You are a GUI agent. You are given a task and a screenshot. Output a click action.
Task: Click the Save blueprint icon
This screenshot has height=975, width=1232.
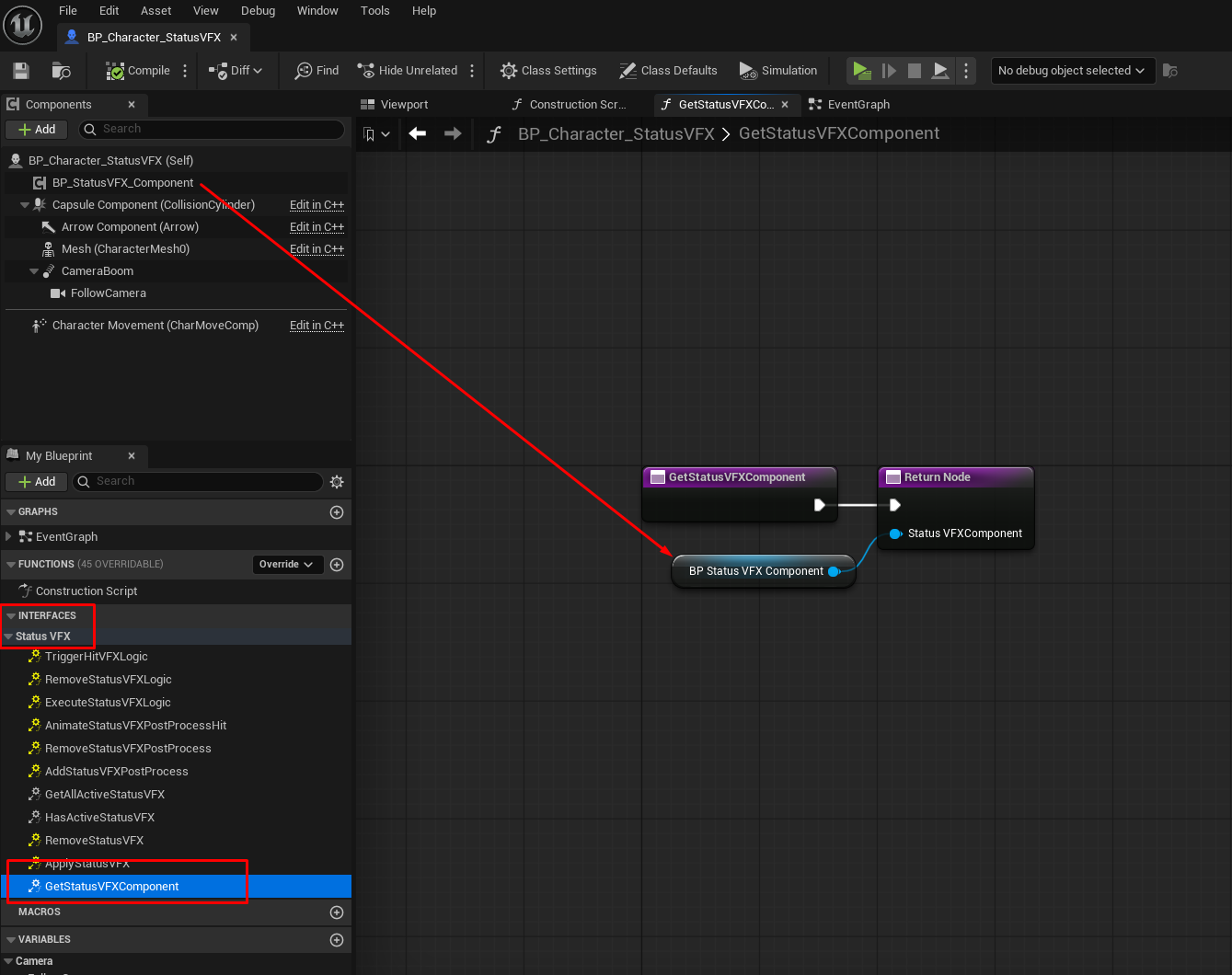pos(21,71)
